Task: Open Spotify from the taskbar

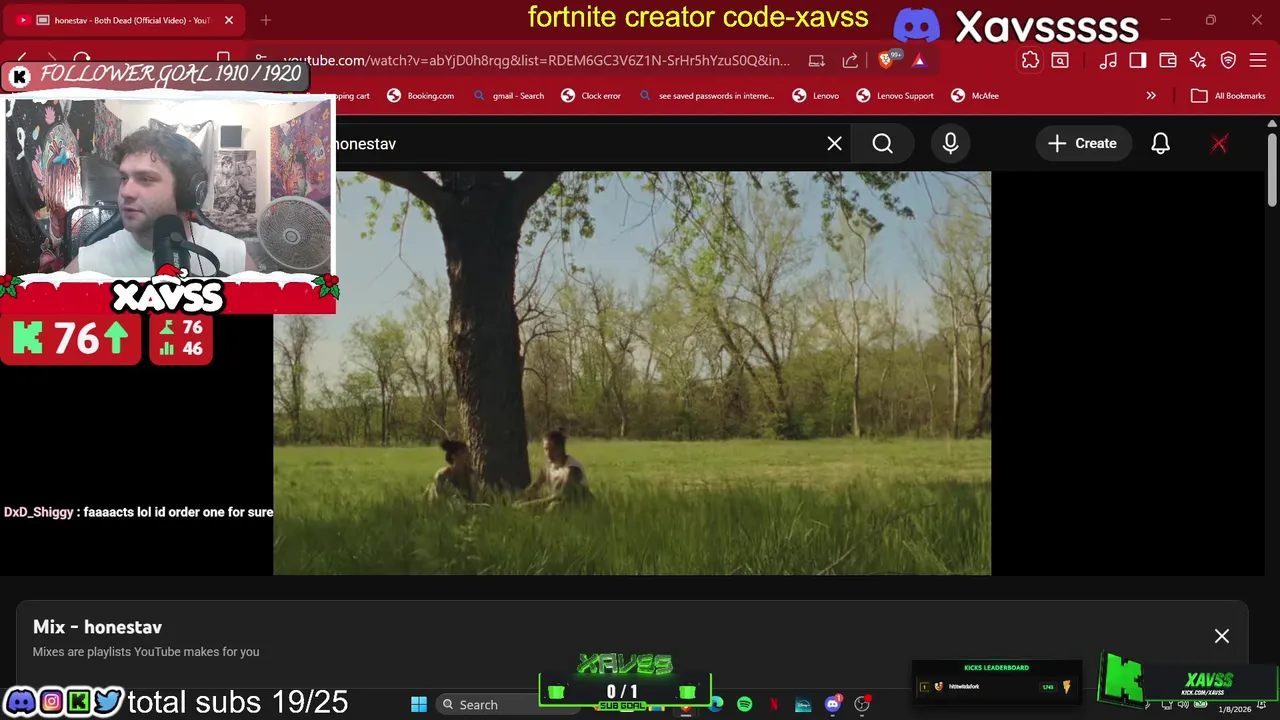Action: click(745, 705)
